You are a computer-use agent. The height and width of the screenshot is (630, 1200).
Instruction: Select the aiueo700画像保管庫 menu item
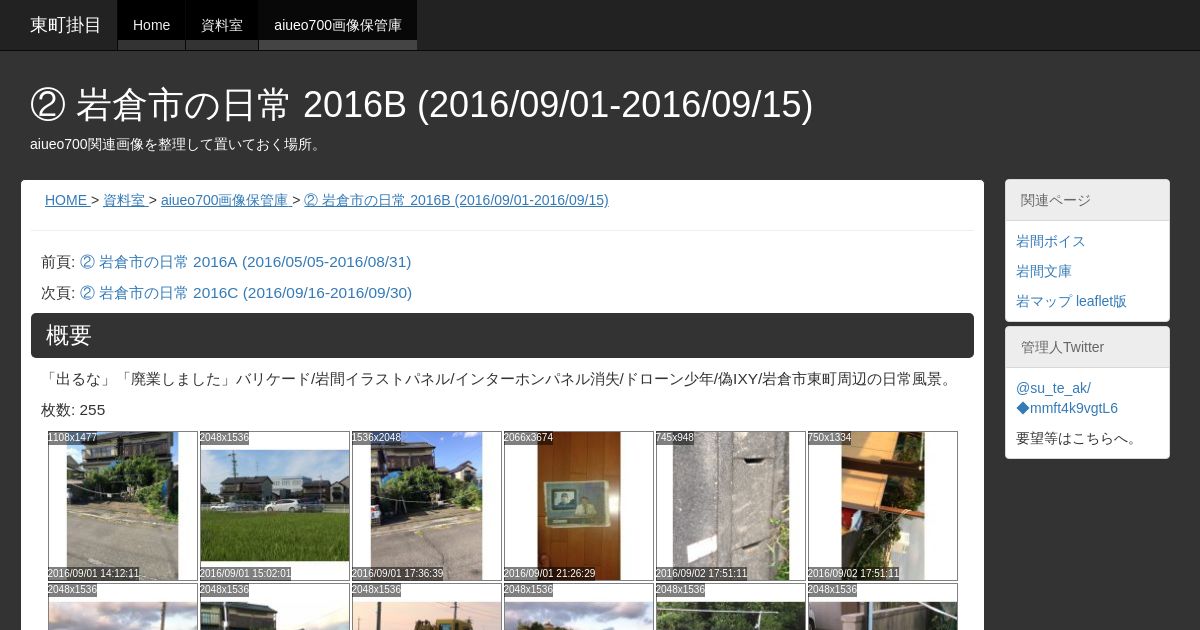[x=338, y=25]
